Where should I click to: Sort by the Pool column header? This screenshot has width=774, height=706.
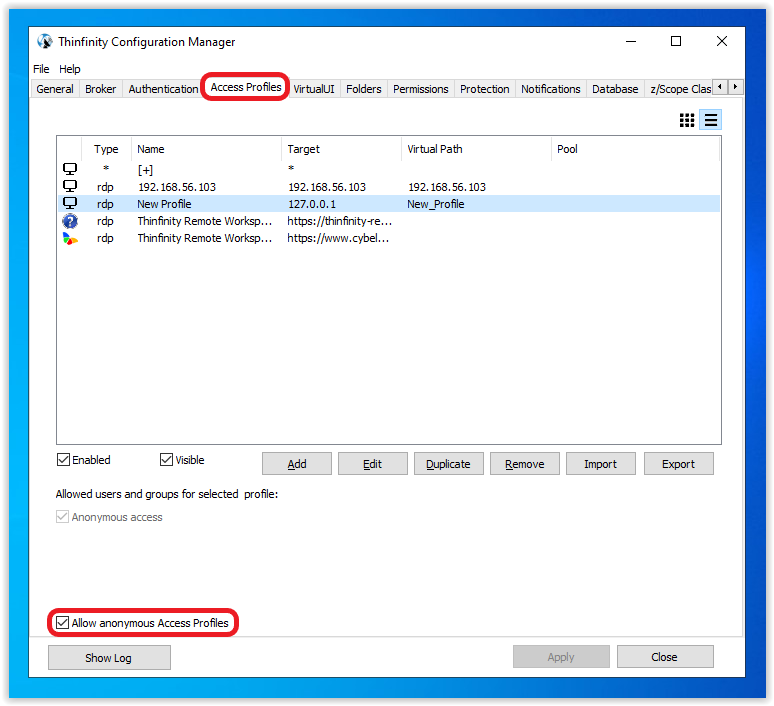click(635, 149)
